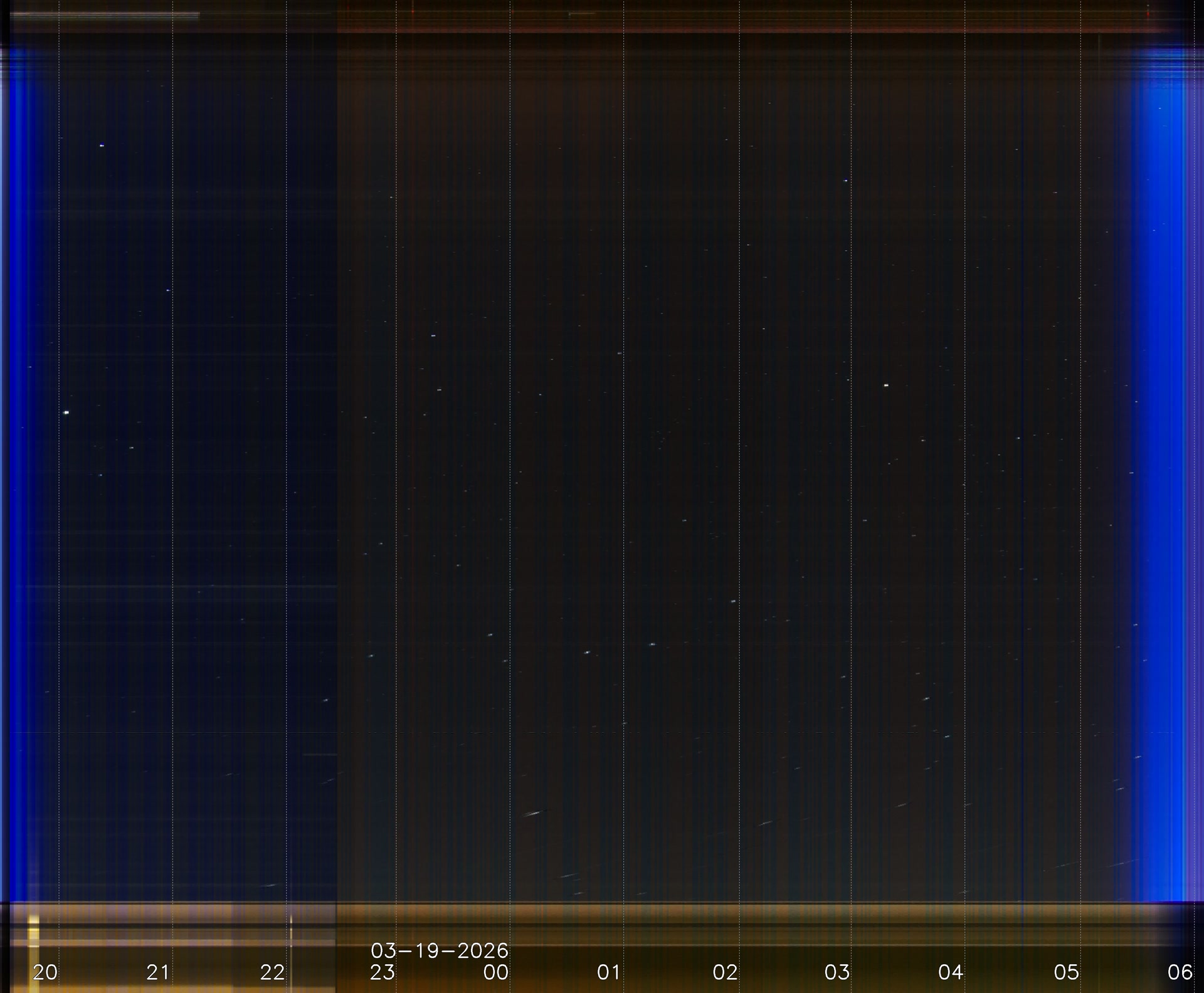This screenshot has width=1204, height=993.
Task: Click the 04 hour timeline label
Action: (951, 972)
